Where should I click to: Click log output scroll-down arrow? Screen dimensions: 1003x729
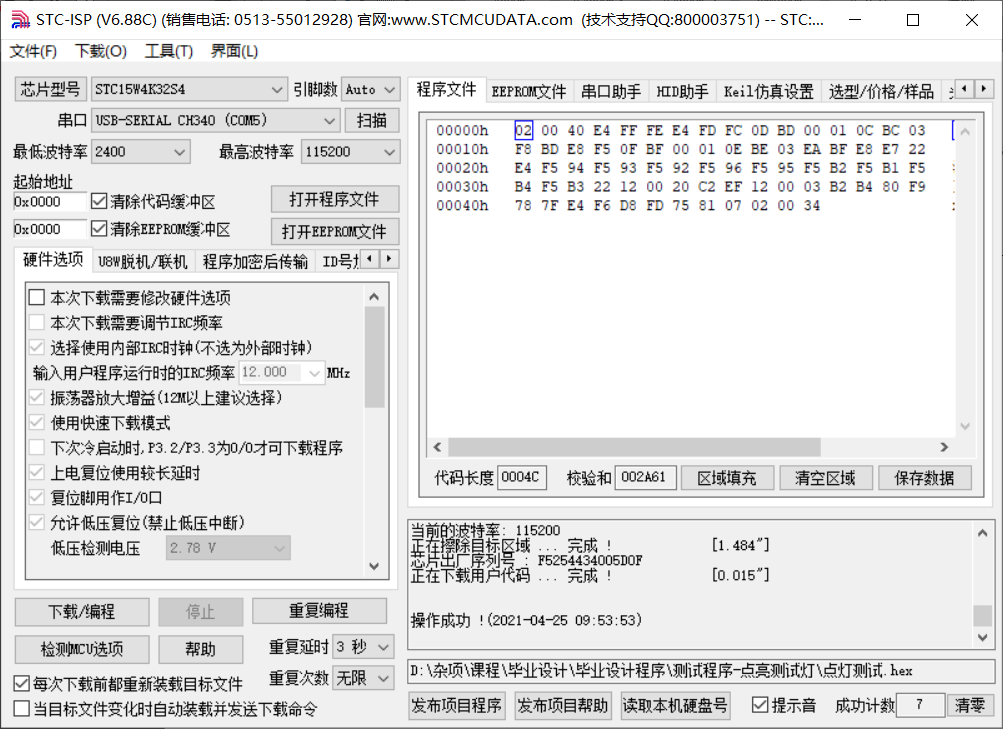(983, 637)
